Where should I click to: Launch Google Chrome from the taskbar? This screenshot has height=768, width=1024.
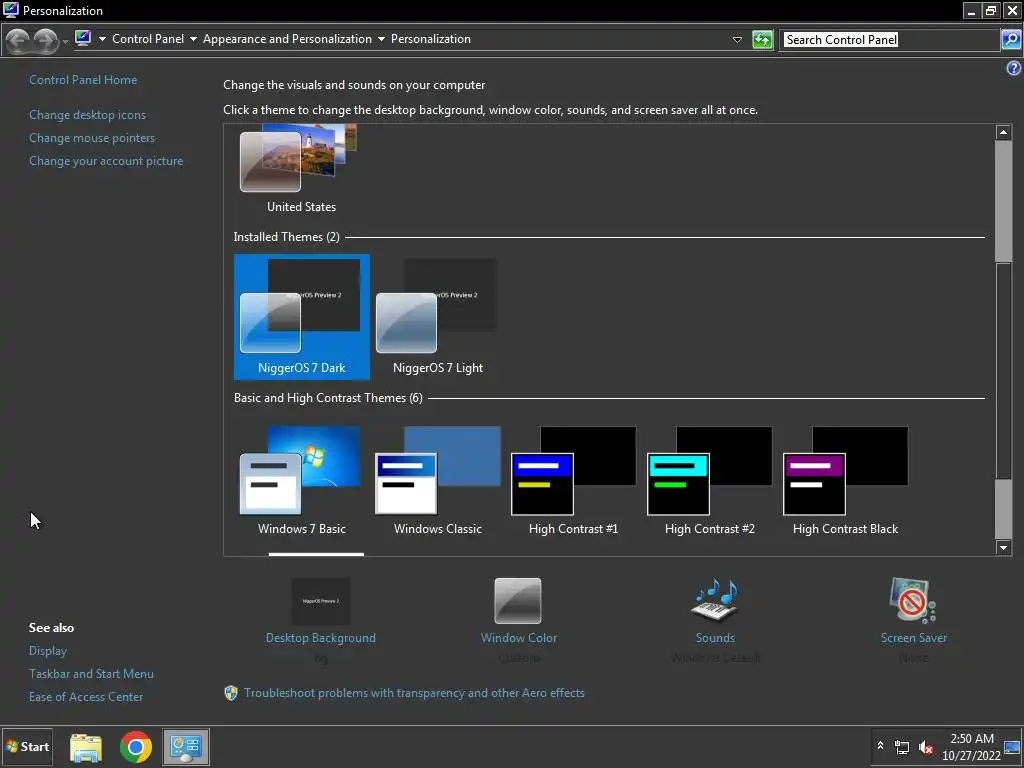(x=136, y=747)
